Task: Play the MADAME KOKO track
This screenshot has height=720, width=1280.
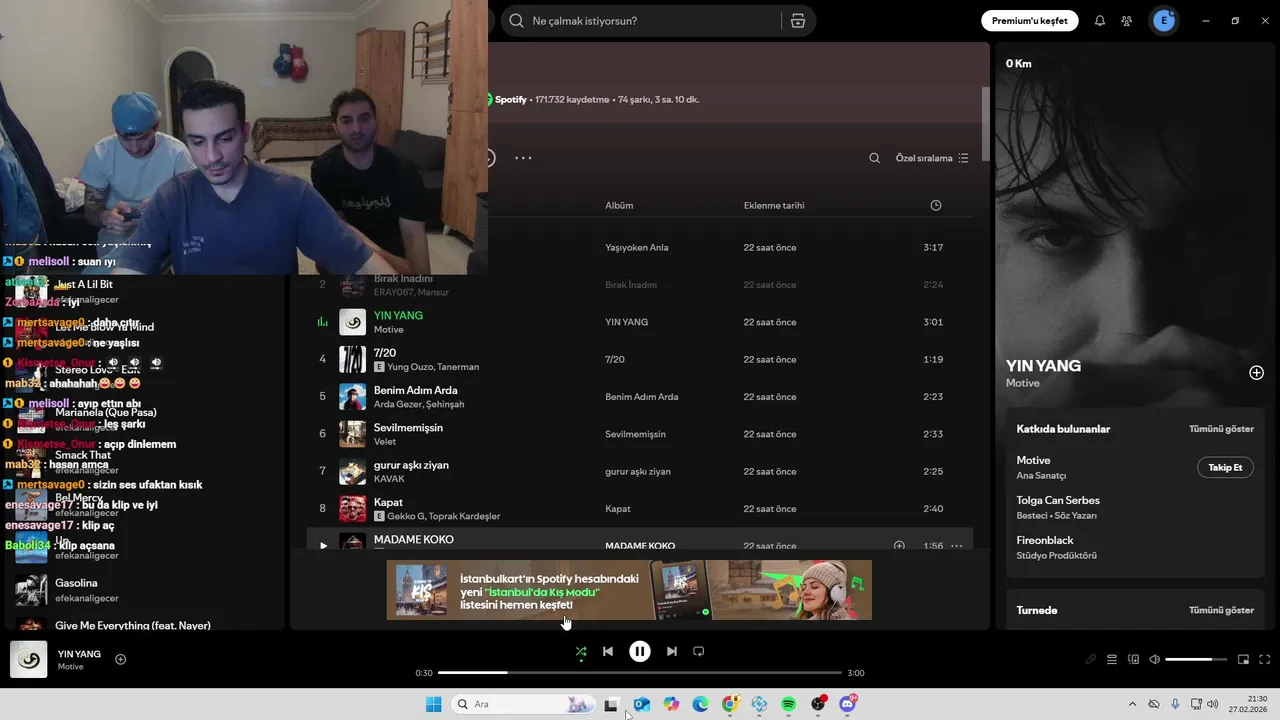Action: (323, 546)
